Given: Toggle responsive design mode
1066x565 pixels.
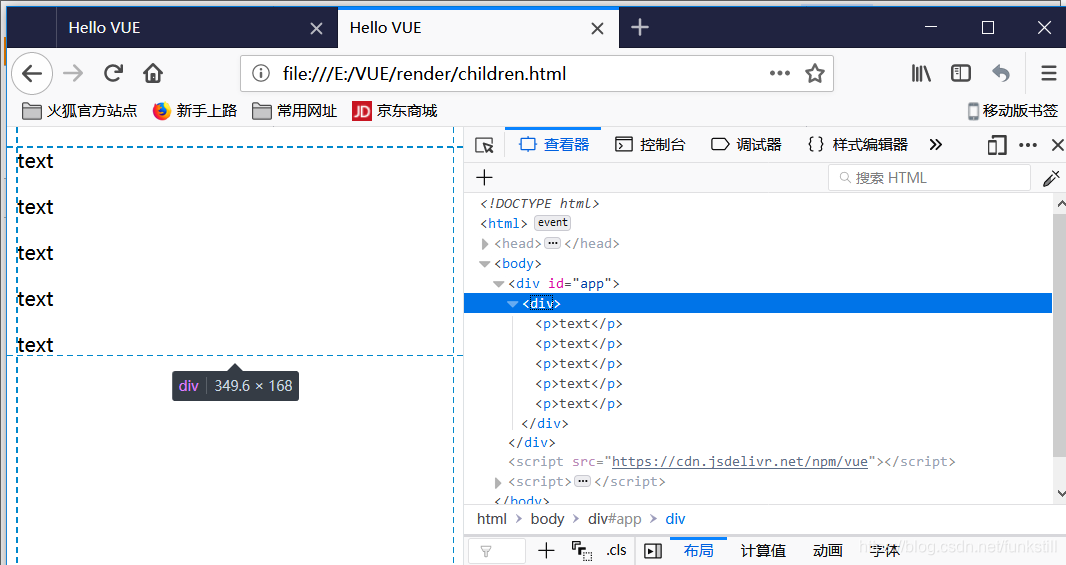Looking at the screenshot, I should (x=997, y=145).
